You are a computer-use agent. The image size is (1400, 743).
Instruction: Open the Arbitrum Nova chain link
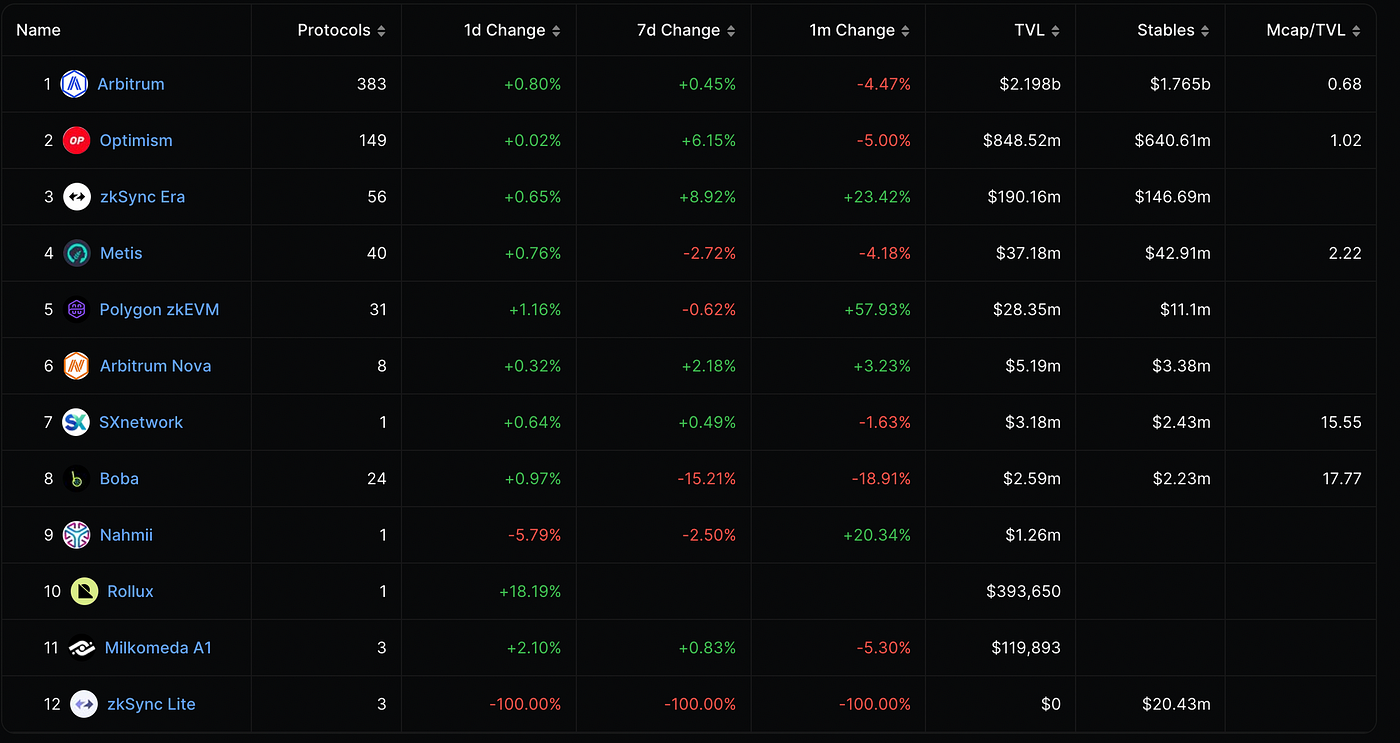(x=155, y=366)
